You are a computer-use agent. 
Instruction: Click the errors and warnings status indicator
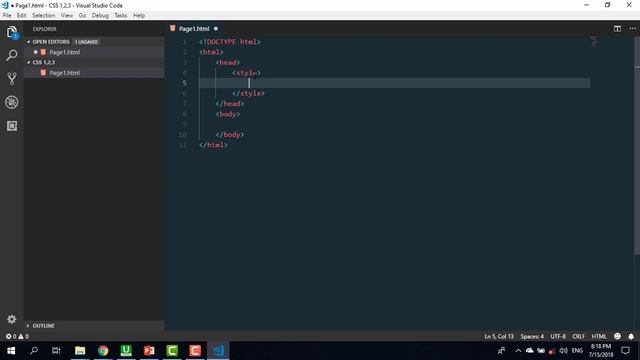click(17, 336)
